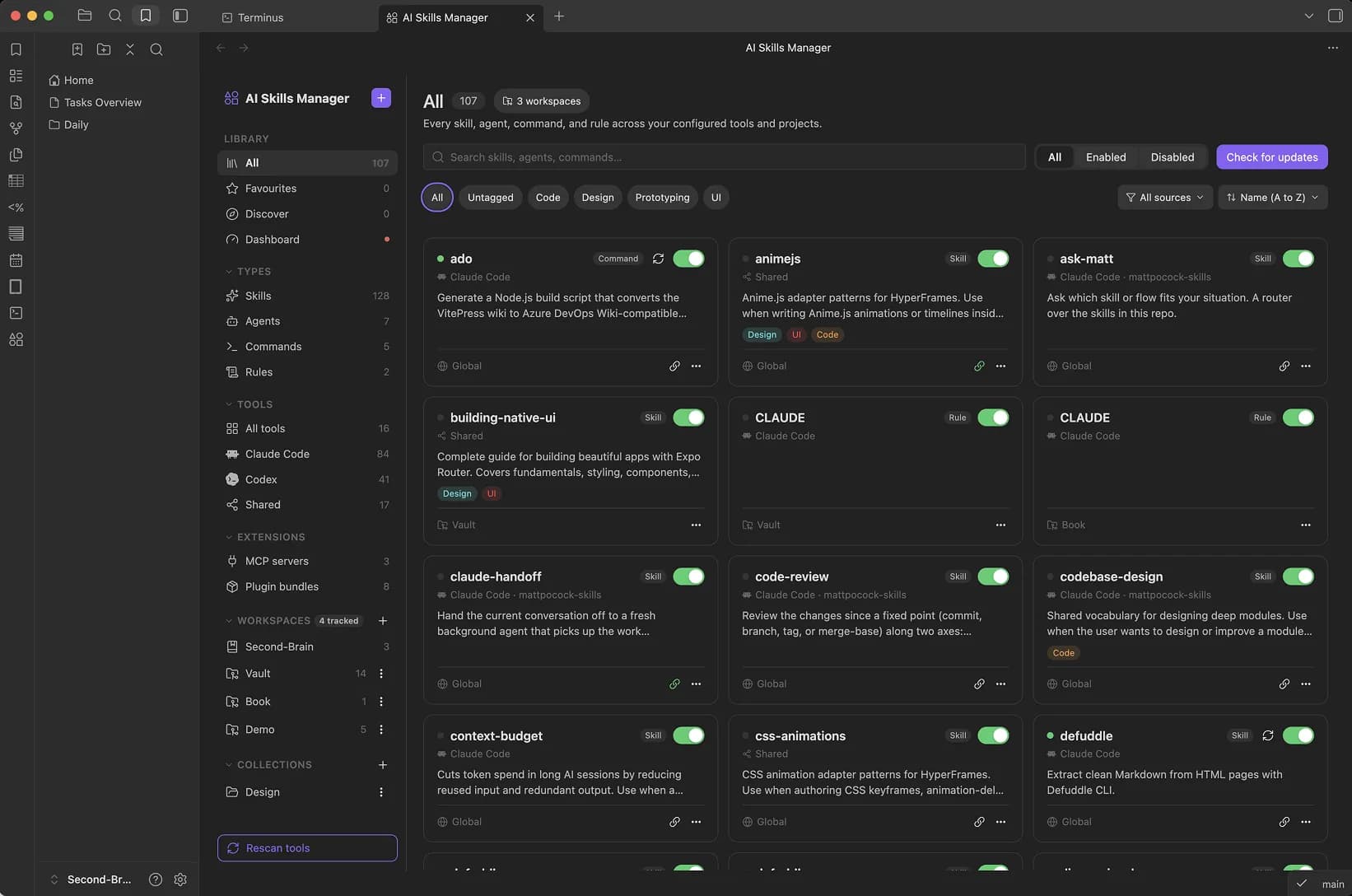This screenshot has width=1352, height=896.
Task: Open the AI Skills Manager ribbon icon
Action: coord(16,339)
